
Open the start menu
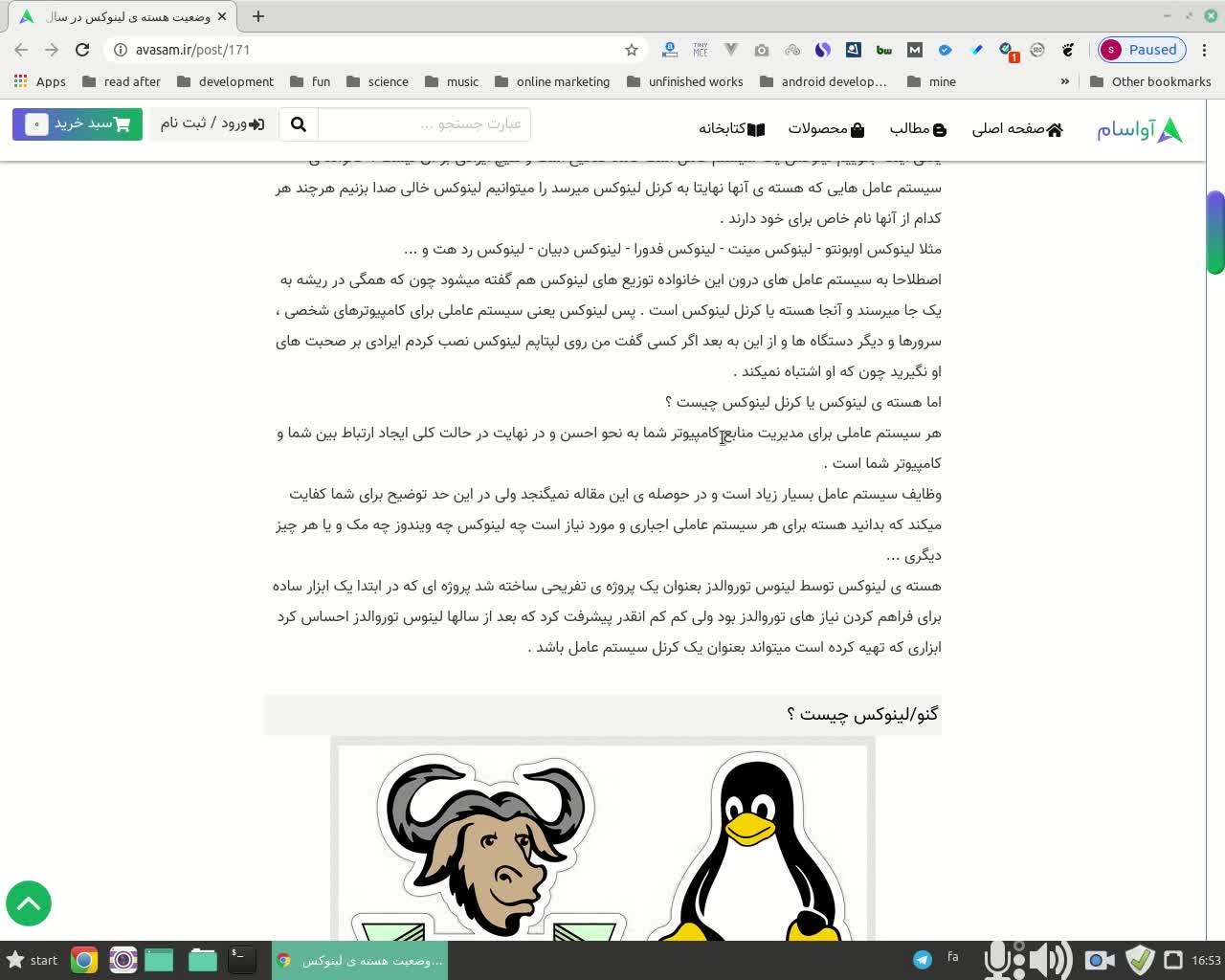pos(33,960)
